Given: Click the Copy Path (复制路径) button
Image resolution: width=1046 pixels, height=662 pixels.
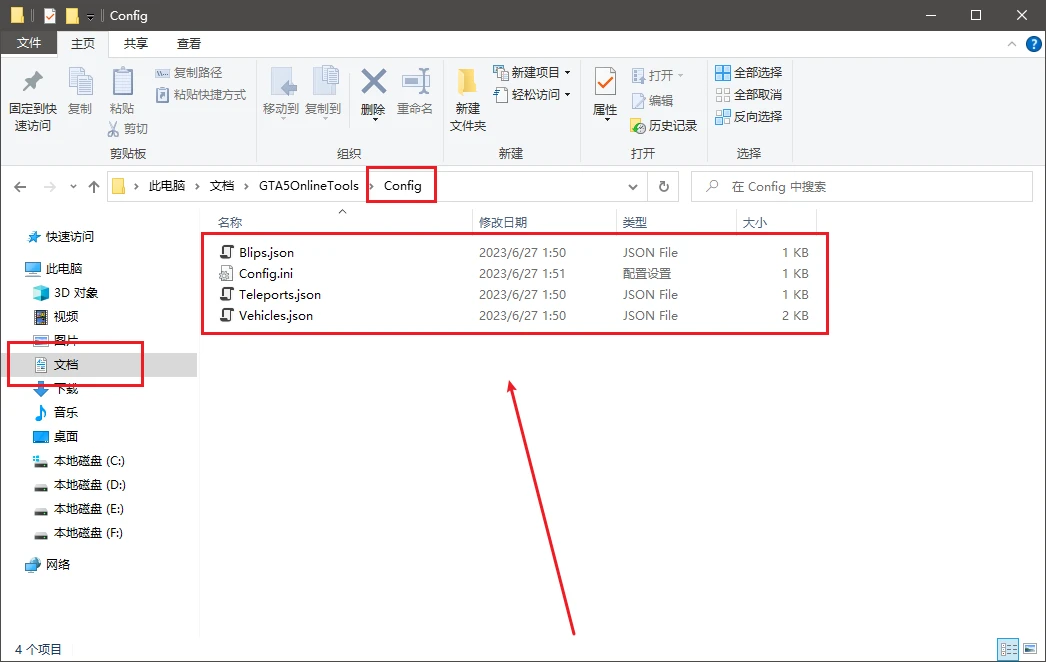Looking at the screenshot, I should [189, 73].
